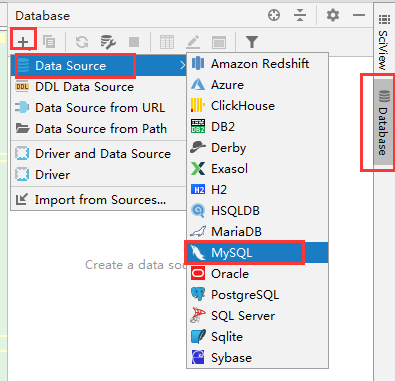Click the Stop square icon in the toolbar
395x381 pixels.
[134, 42]
